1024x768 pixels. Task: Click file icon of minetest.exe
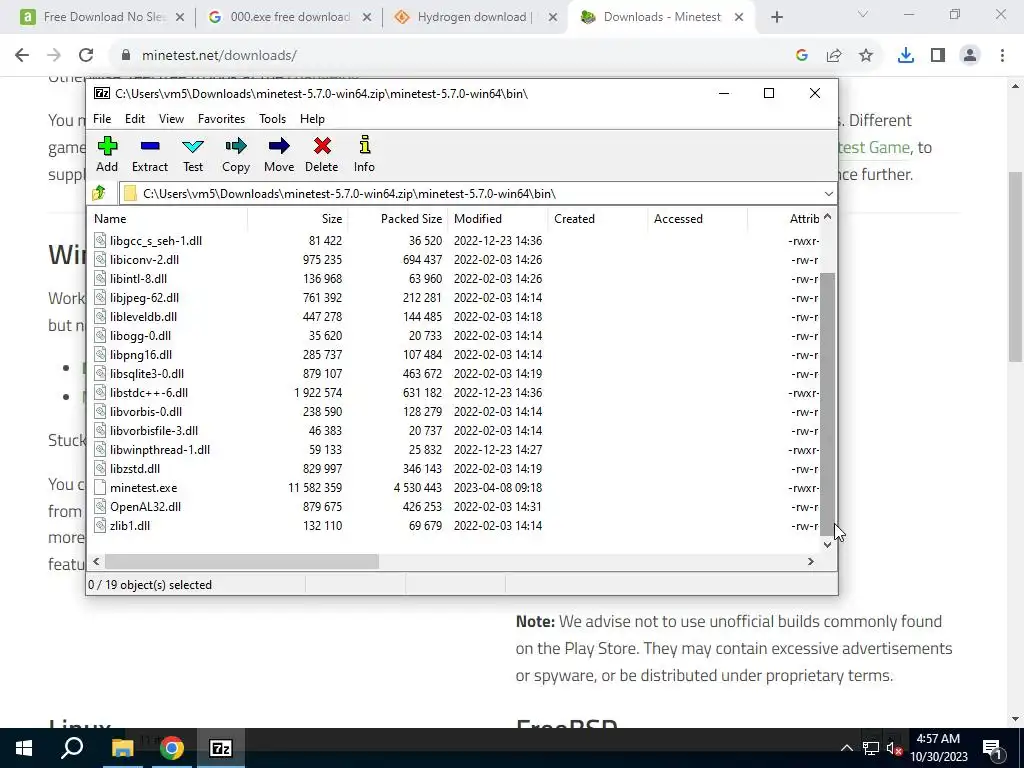100,487
